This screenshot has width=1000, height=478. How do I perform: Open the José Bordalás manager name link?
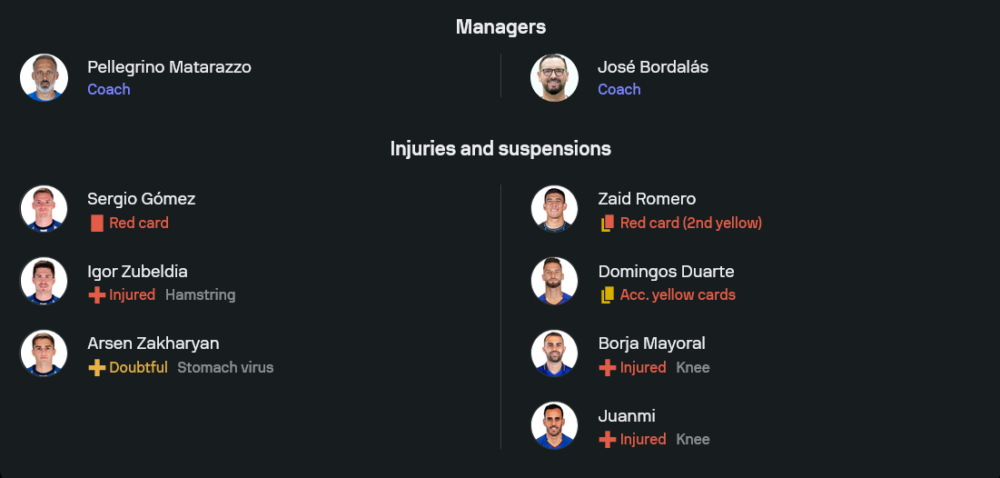pyautogui.click(x=653, y=67)
